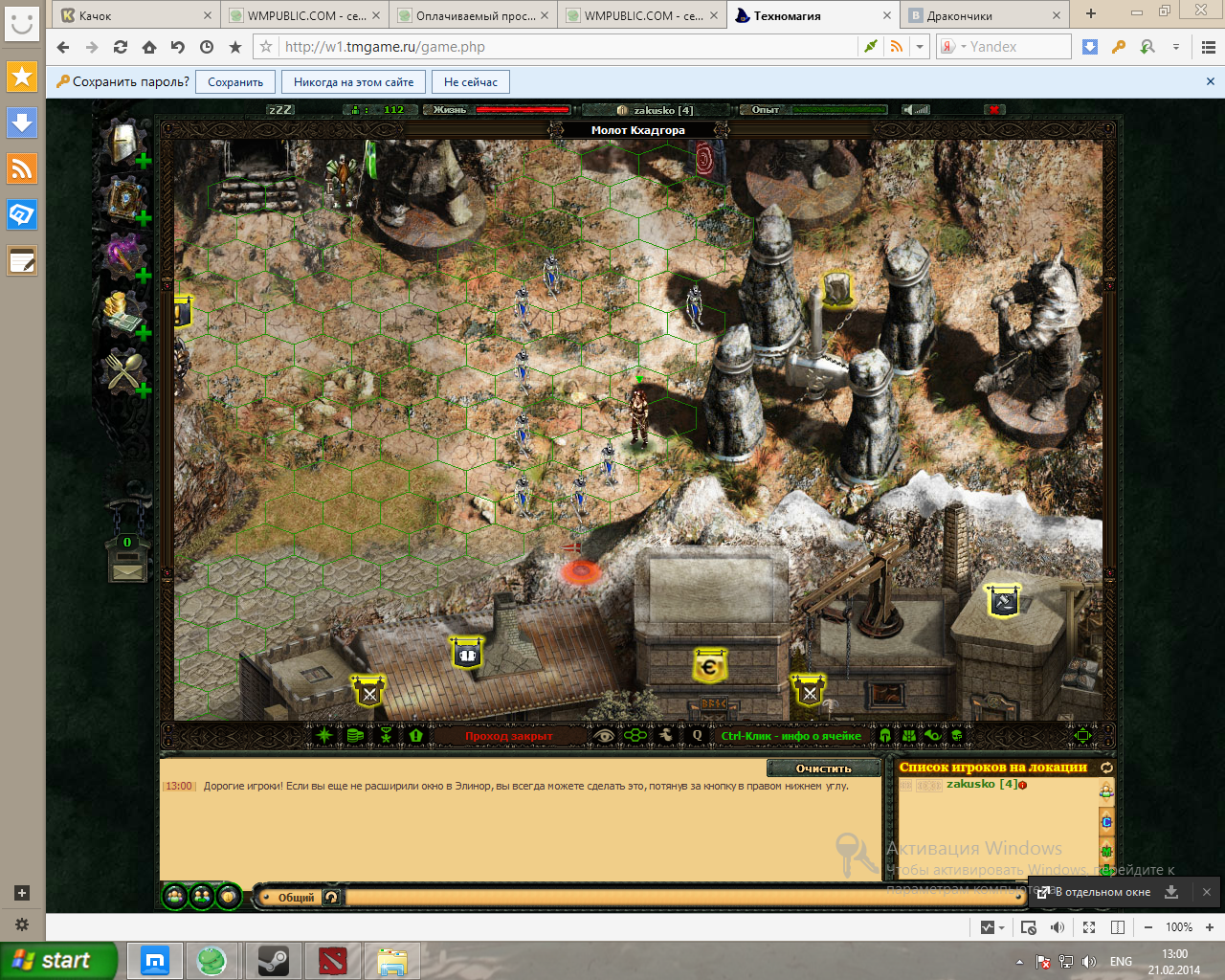1225x980 pixels.
Task: Toggle browser mute in the status bar
Action: (1057, 926)
